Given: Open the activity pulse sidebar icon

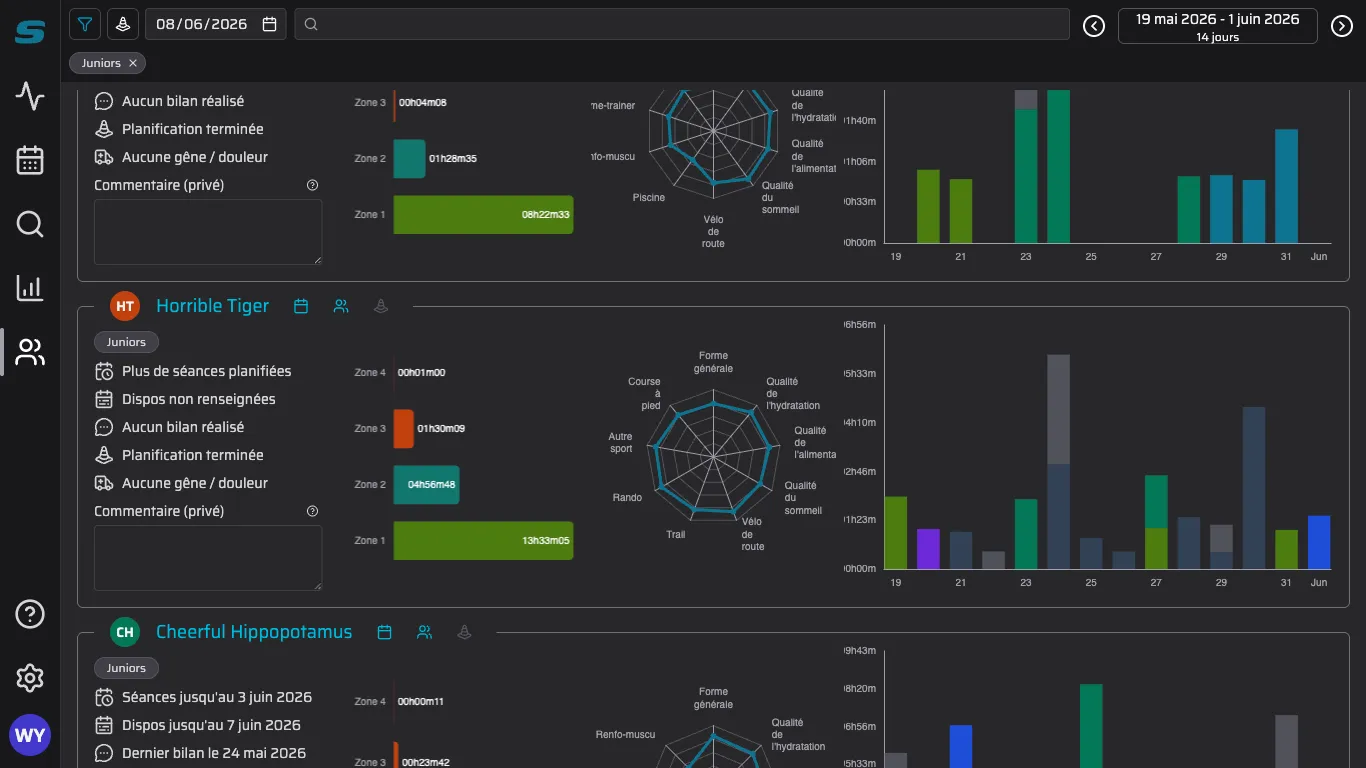Looking at the screenshot, I should click(x=30, y=96).
